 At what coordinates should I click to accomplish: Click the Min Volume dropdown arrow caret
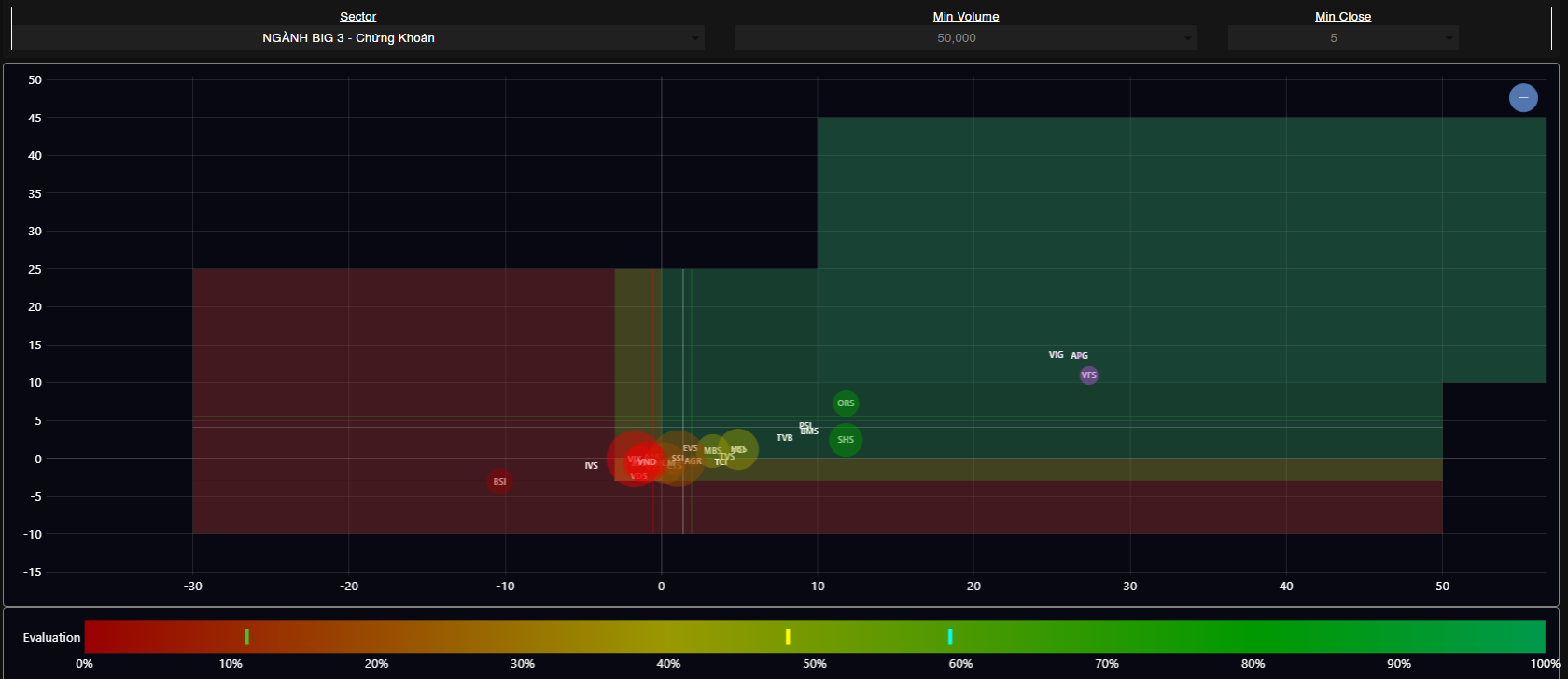tap(1187, 39)
